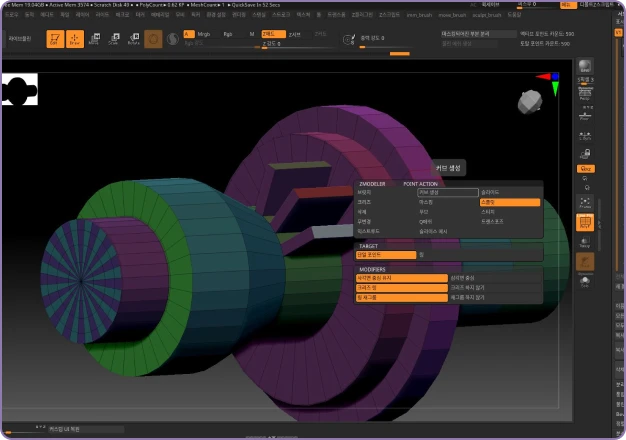Viewport: 626px width, 440px height.
Task: Toggle the A button in top shelf
Action: pos(189,34)
